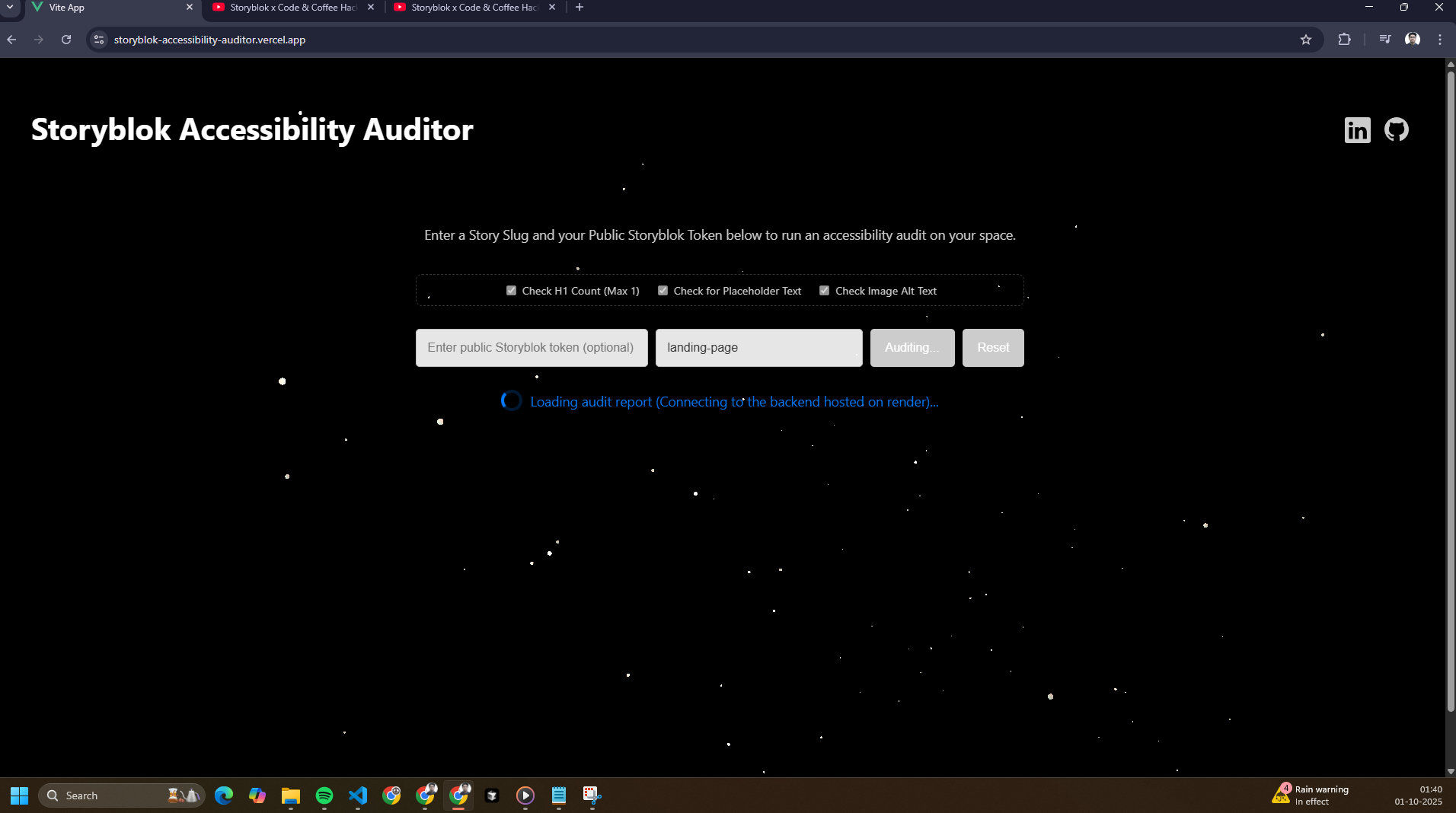Screen dimensions: 1456x813
Task: Toggle Check for Placeholder Text checkbox
Action: click(x=663, y=291)
